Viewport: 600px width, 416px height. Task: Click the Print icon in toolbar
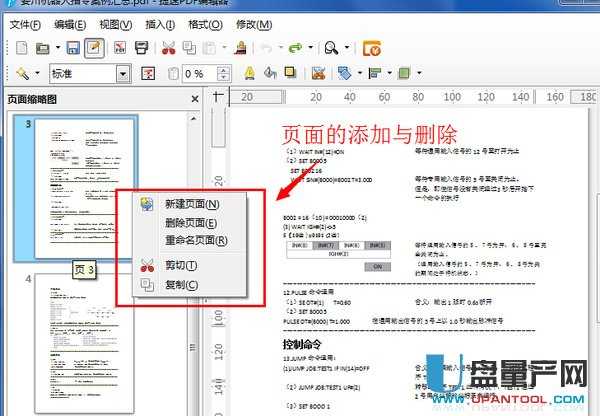pos(142,47)
